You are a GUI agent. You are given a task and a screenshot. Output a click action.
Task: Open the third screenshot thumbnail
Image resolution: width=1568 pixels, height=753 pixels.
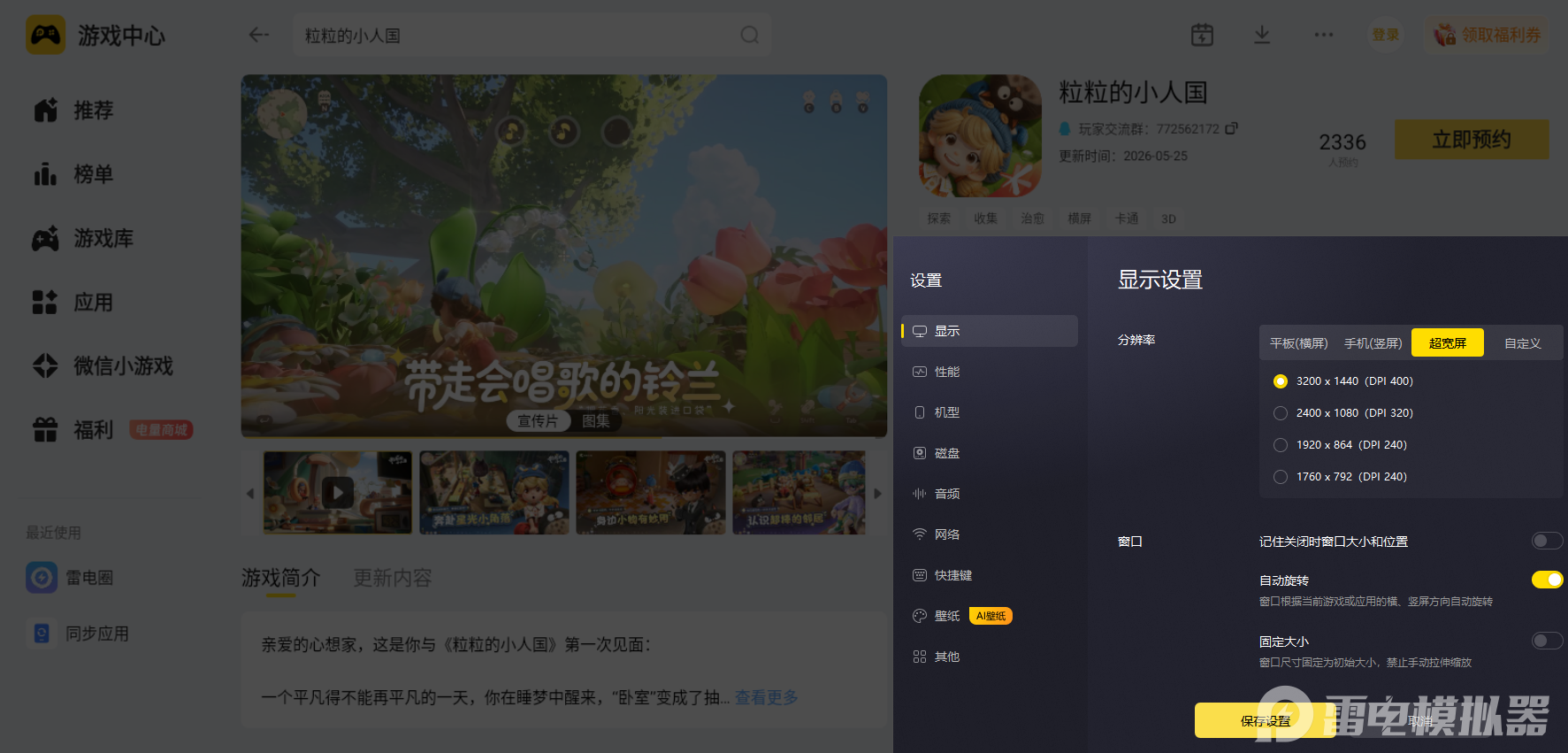coord(651,492)
